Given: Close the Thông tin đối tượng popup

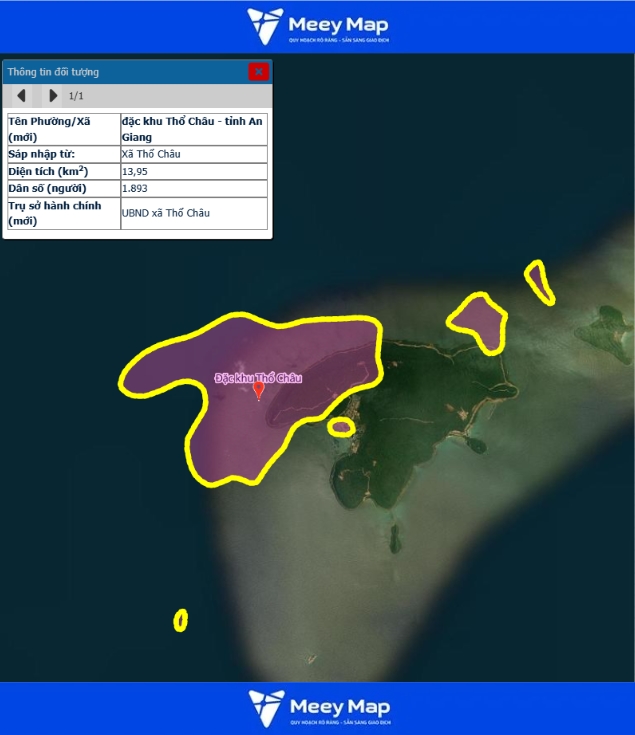Looking at the screenshot, I should coord(258,71).
